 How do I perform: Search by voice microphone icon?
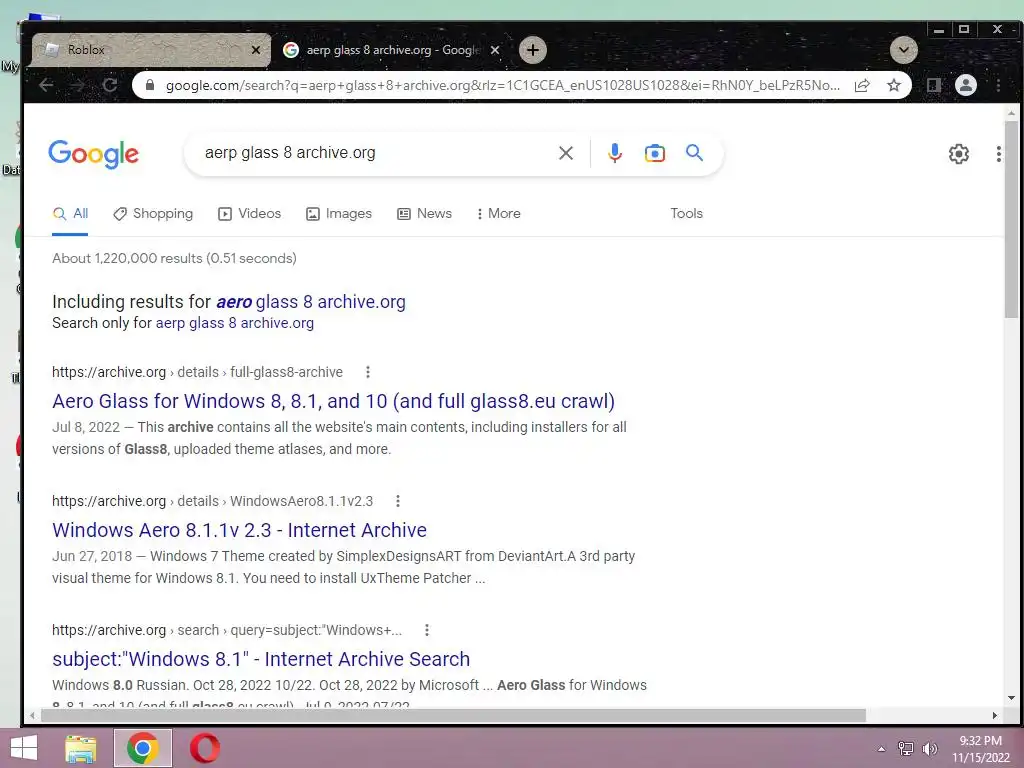pos(615,153)
